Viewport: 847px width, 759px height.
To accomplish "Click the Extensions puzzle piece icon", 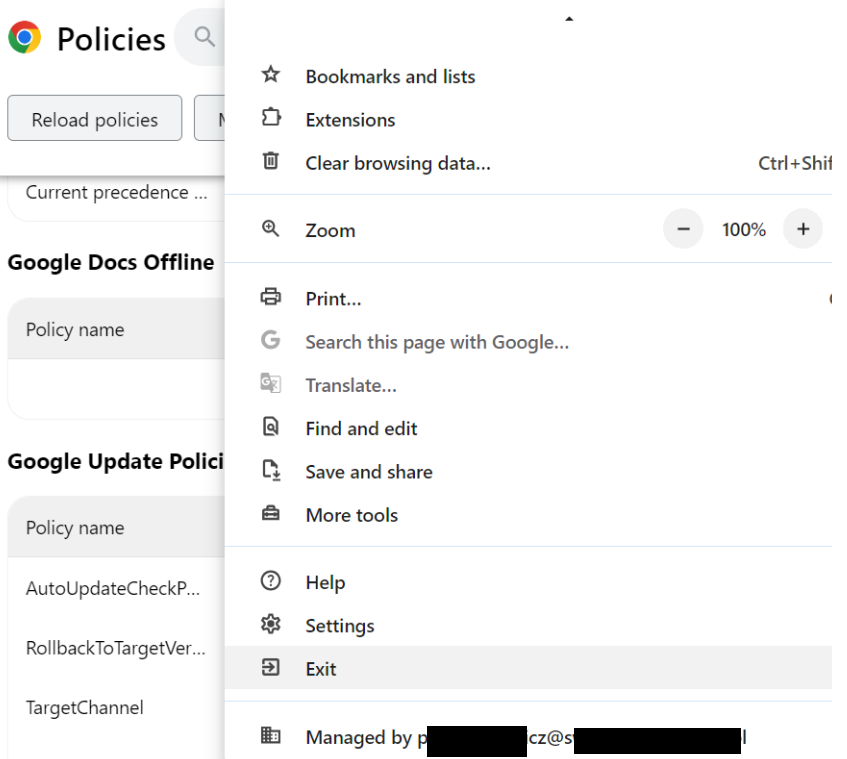I will coord(271,117).
